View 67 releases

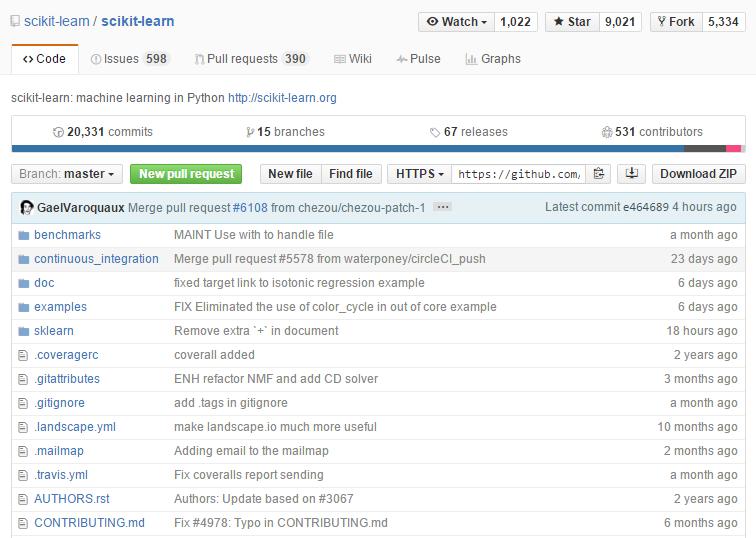(x=469, y=132)
